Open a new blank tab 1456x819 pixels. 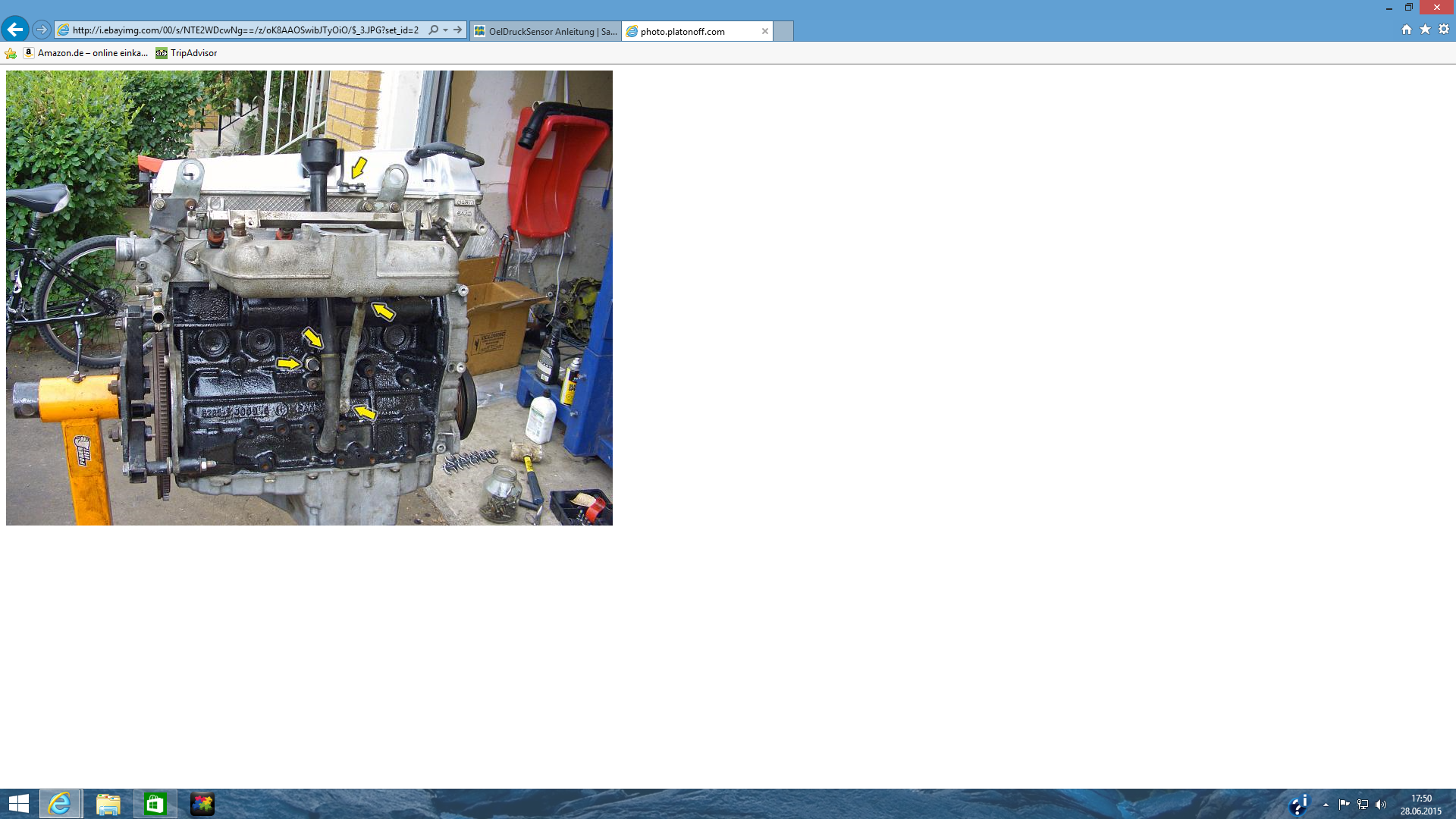point(783,31)
